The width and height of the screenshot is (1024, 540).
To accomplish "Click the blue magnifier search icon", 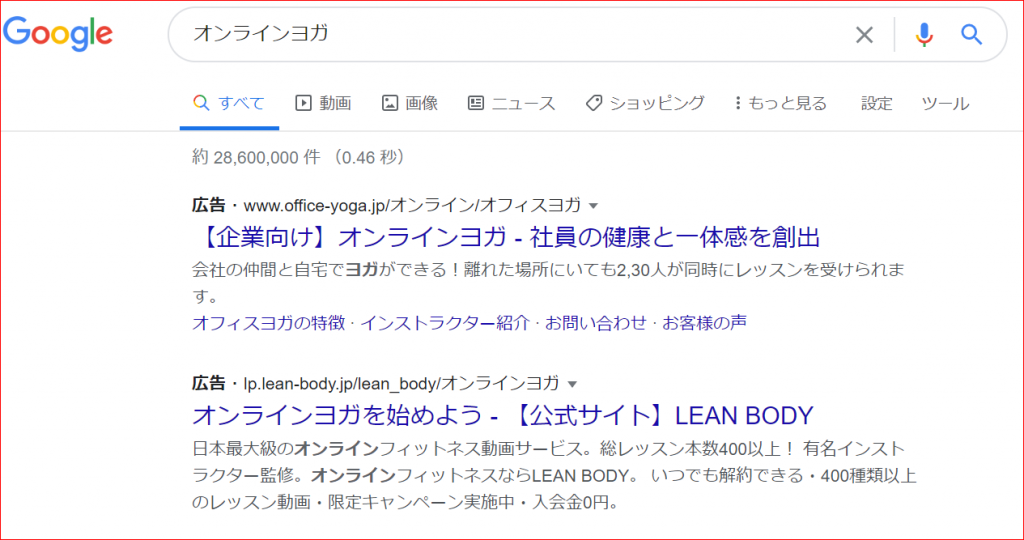I will pyautogui.click(x=972, y=35).
